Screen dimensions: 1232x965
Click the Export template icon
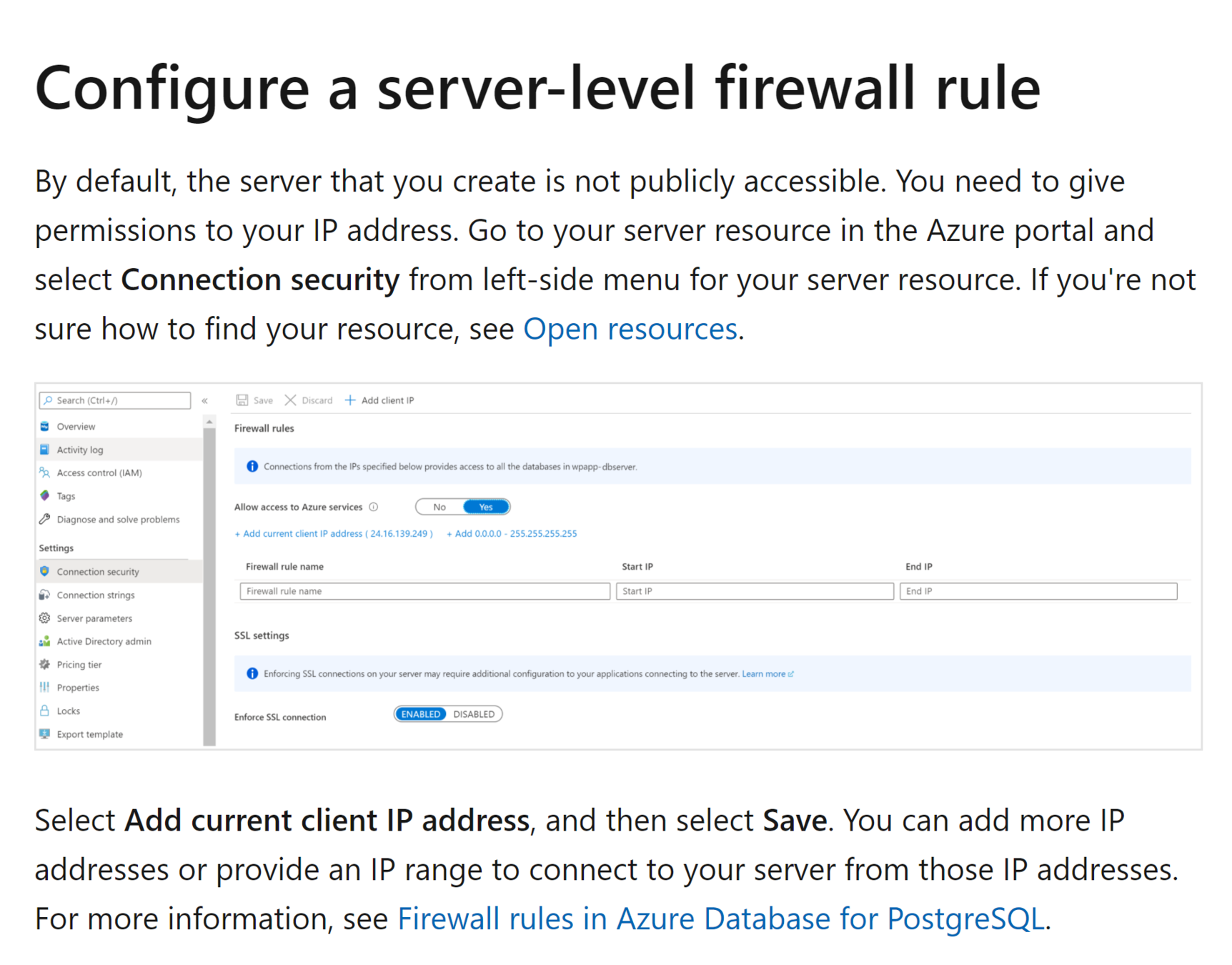coord(45,733)
